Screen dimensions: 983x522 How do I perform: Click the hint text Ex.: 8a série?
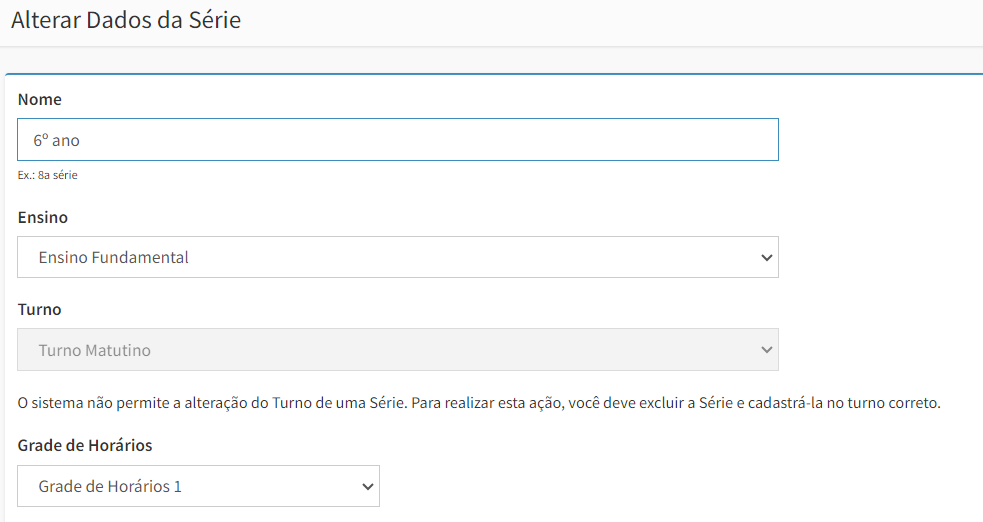pyautogui.click(x=48, y=175)
